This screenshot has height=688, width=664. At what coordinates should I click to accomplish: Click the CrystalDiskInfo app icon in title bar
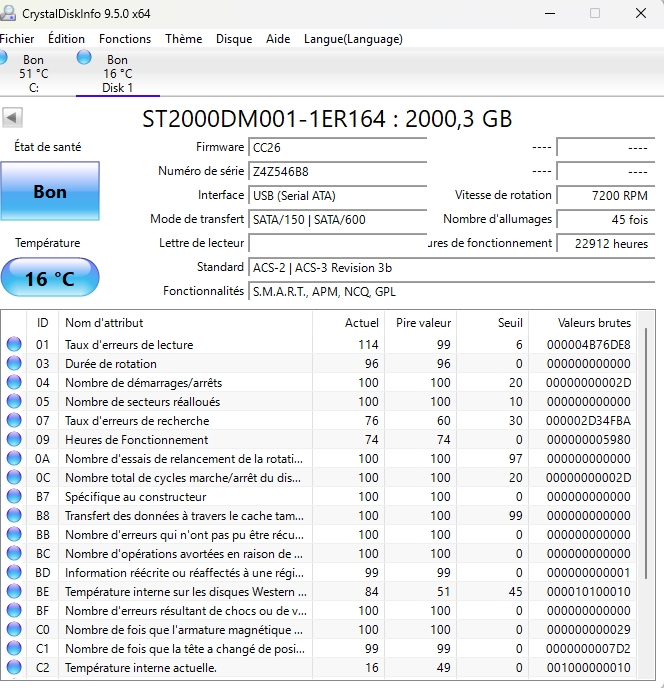[x=9, y=13]
